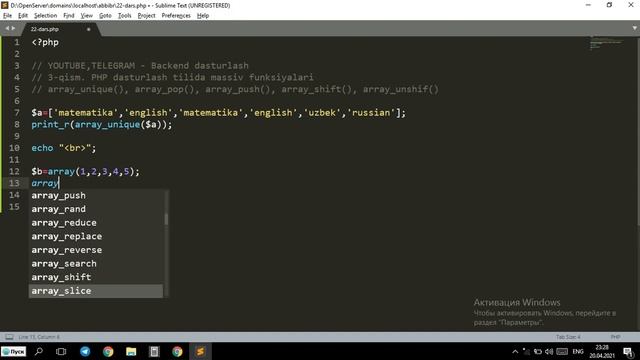Viewport: 640px width, 360px height.
Task: Click the Line 13, Column status text
Action: point(39,337)
